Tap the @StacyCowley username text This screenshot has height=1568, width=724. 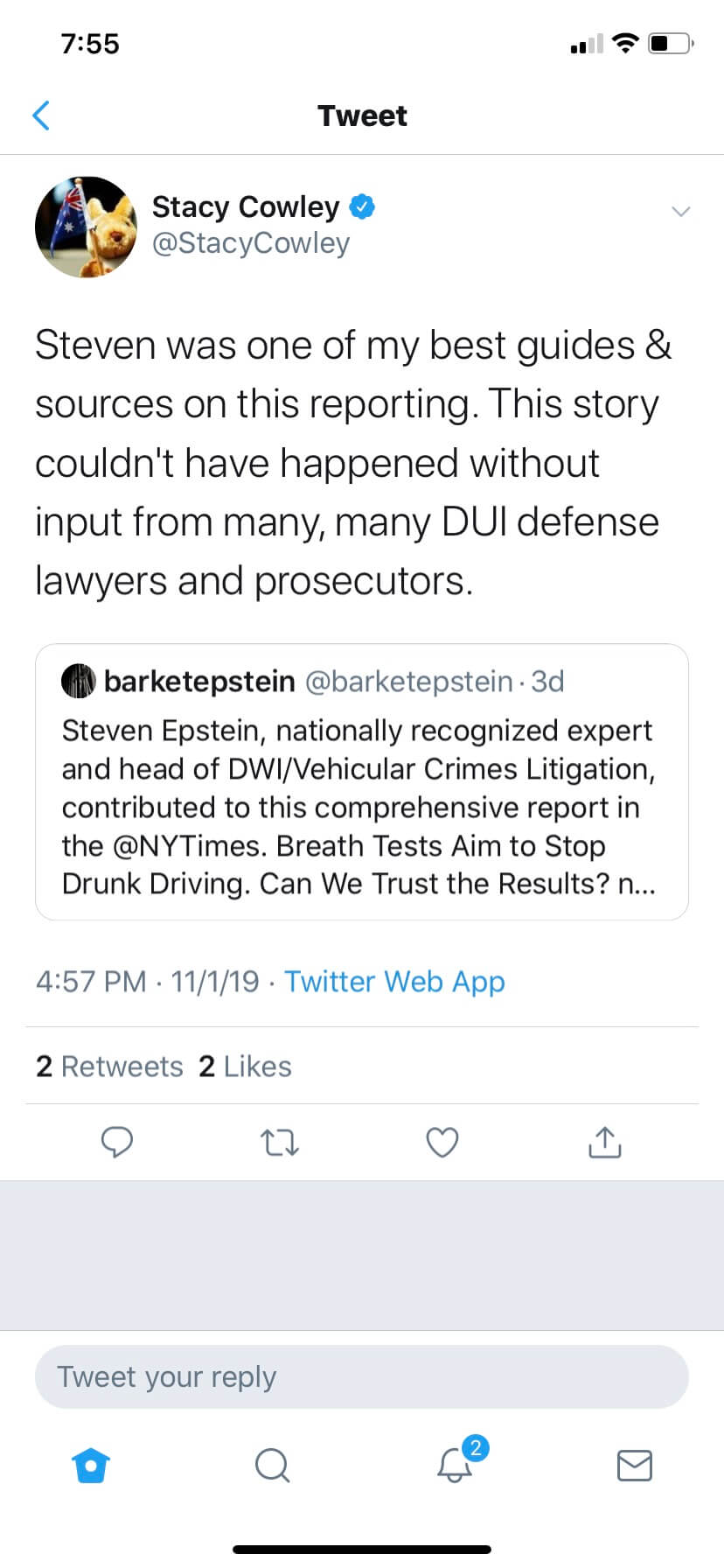pyautogui.click(x=252, y=243)
